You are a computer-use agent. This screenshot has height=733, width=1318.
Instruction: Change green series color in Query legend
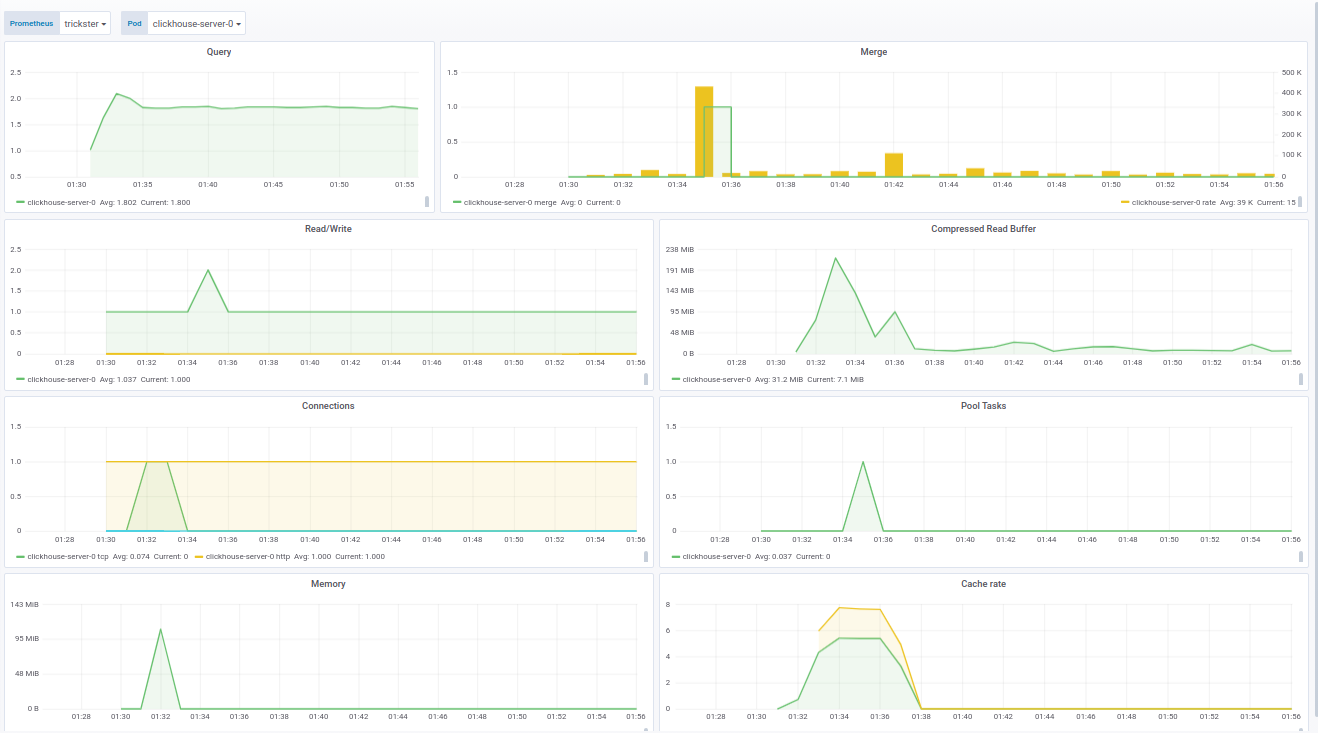[x=20, y=202]
